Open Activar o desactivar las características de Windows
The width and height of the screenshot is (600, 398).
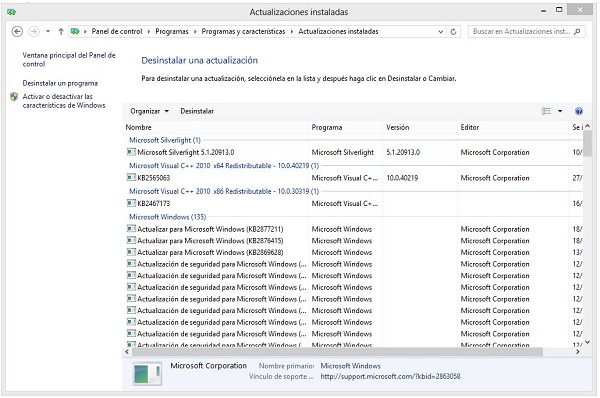64,101
